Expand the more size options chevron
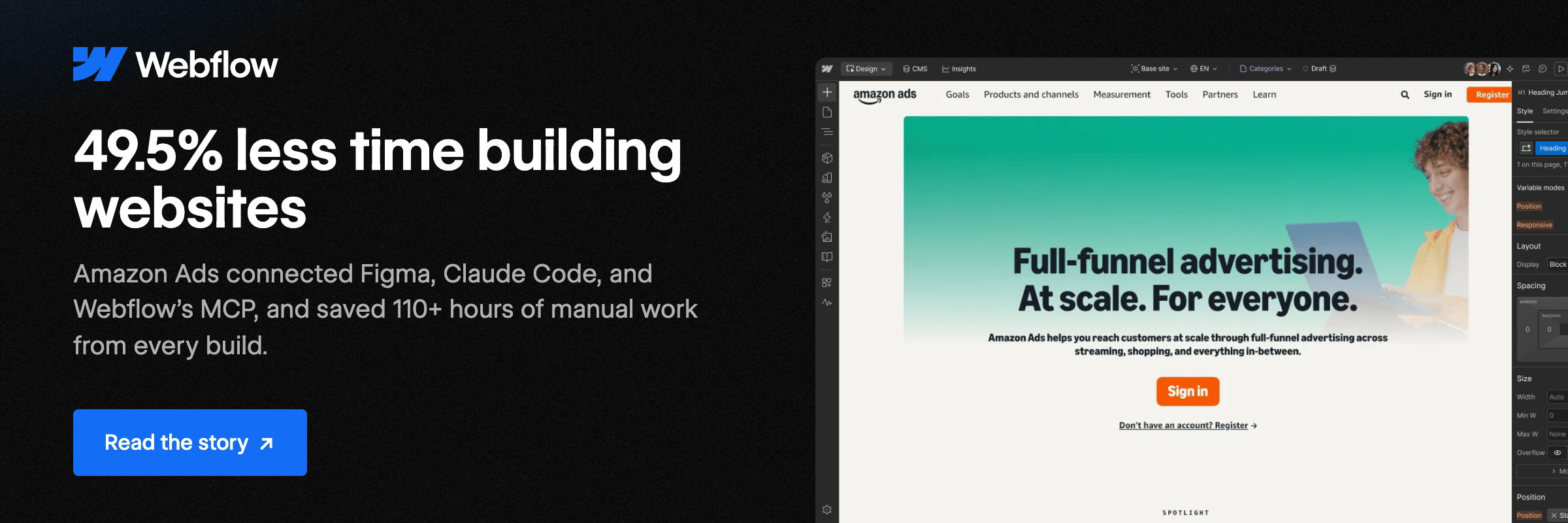This screenshot has width=1568, height=523. [1554, 471]
